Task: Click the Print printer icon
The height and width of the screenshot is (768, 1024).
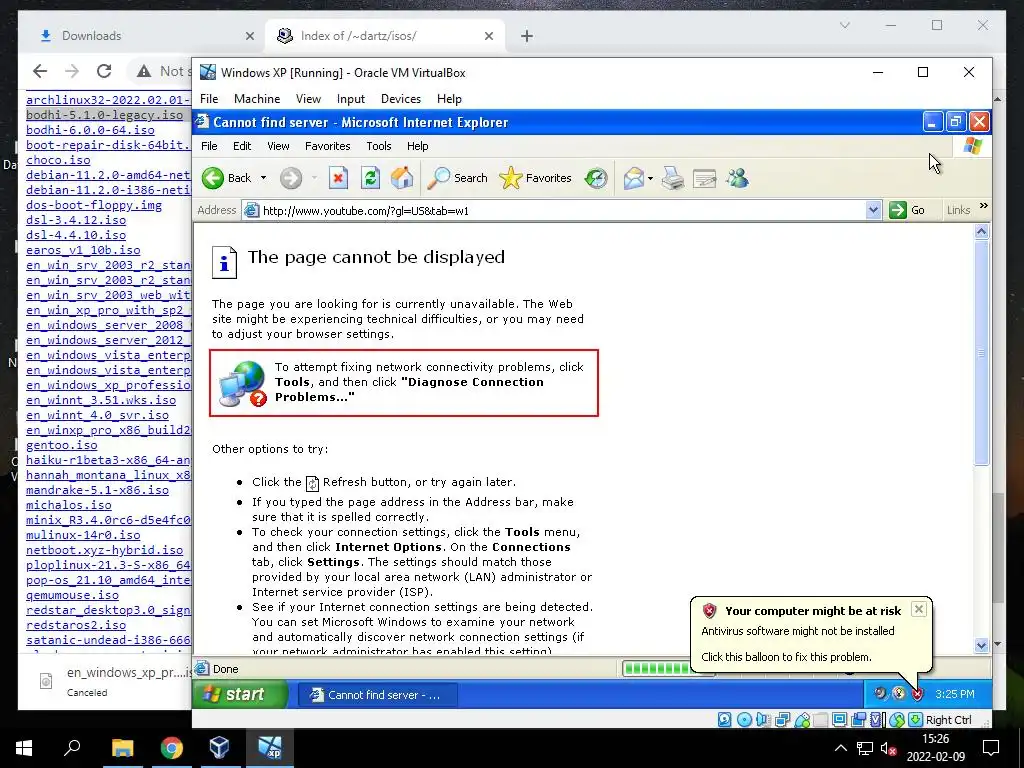Action: 673,178
